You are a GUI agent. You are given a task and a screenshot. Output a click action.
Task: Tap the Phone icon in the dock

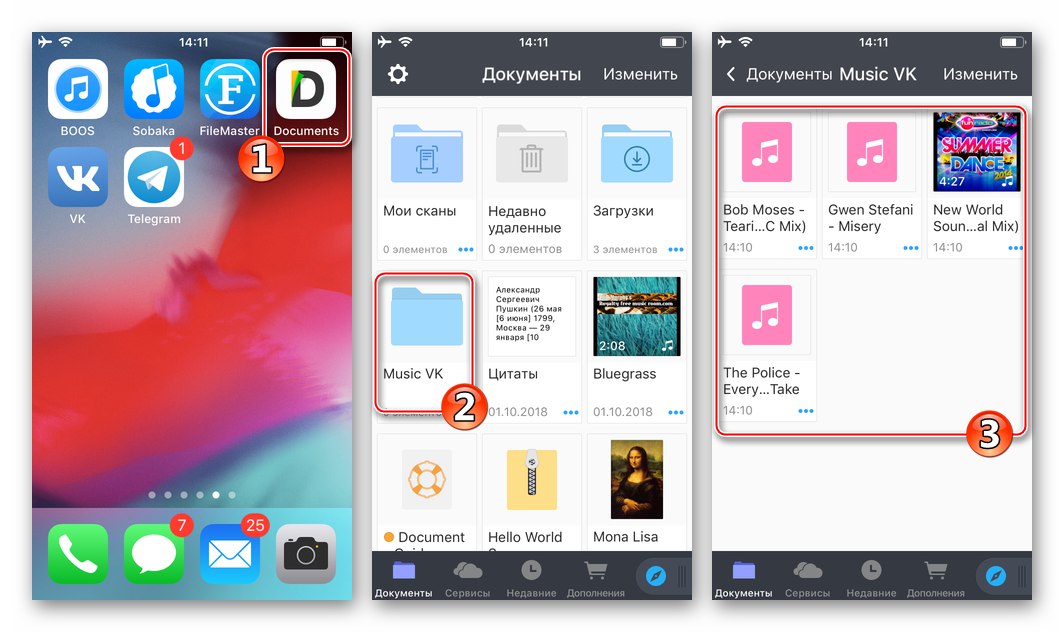[x=77, y=553]
